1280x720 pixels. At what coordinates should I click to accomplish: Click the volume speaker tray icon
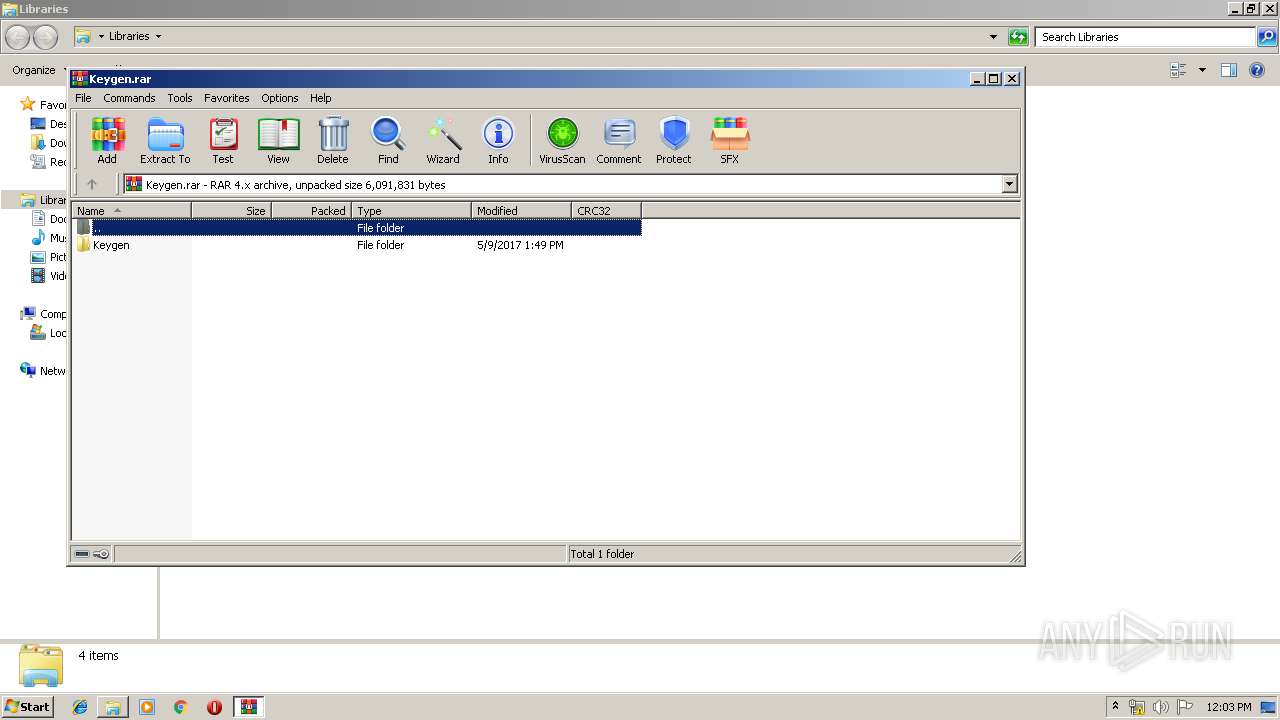click(1161, 707)
